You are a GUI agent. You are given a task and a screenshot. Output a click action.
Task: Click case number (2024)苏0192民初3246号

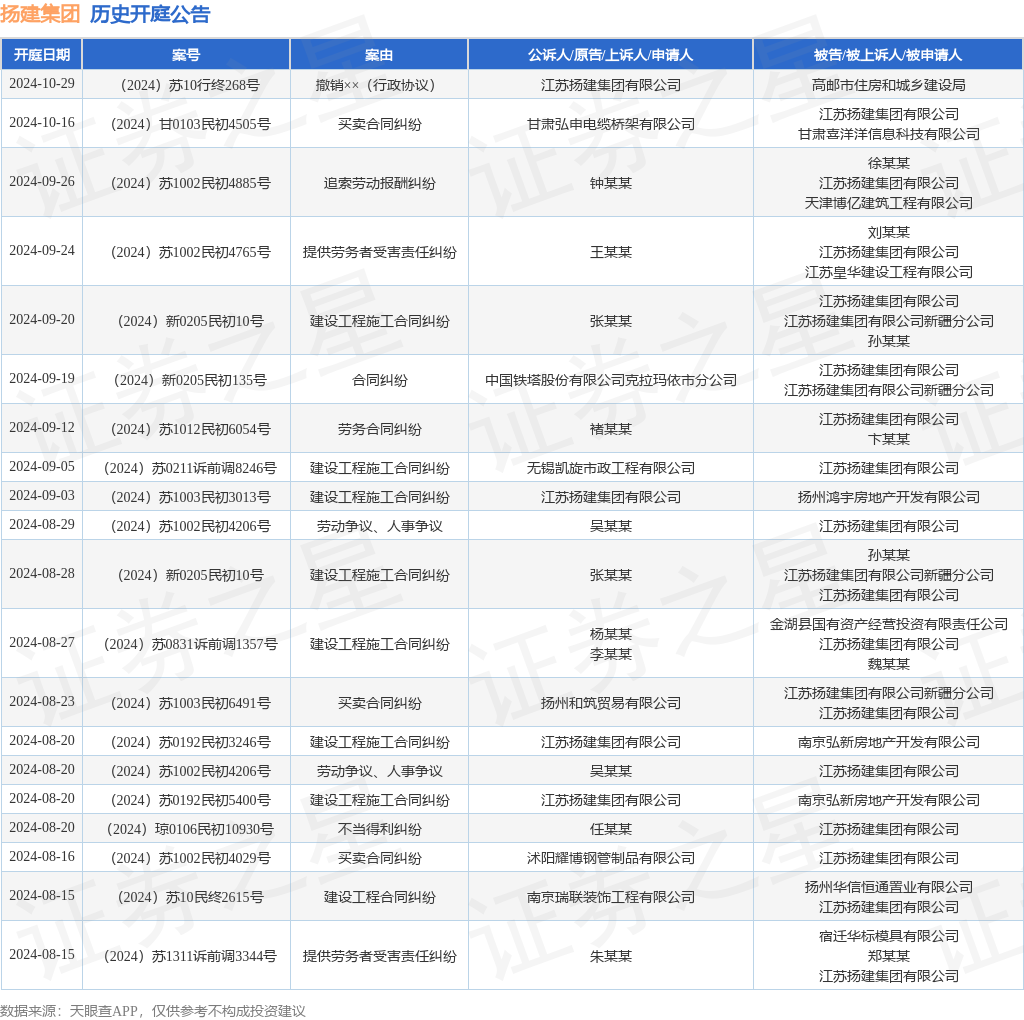186,742
